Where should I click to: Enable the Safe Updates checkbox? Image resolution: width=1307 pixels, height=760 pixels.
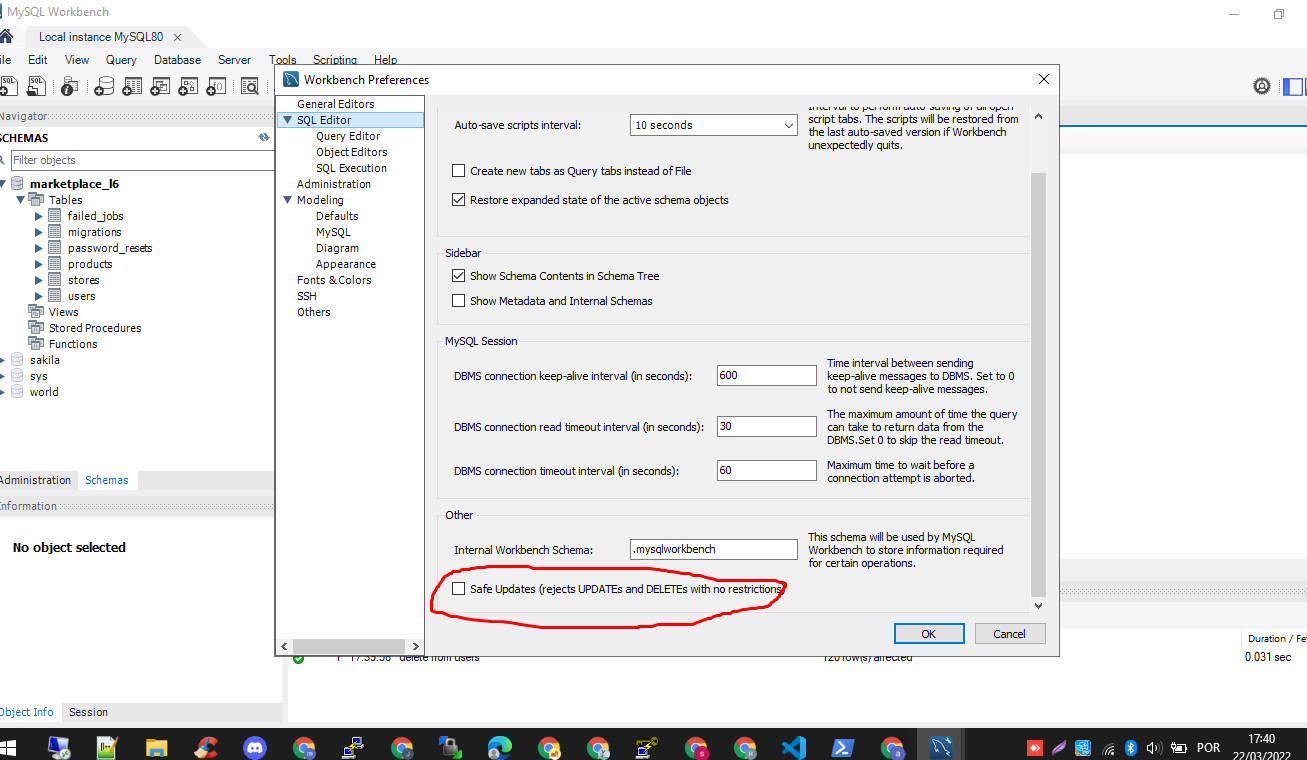tap(459, 589)
